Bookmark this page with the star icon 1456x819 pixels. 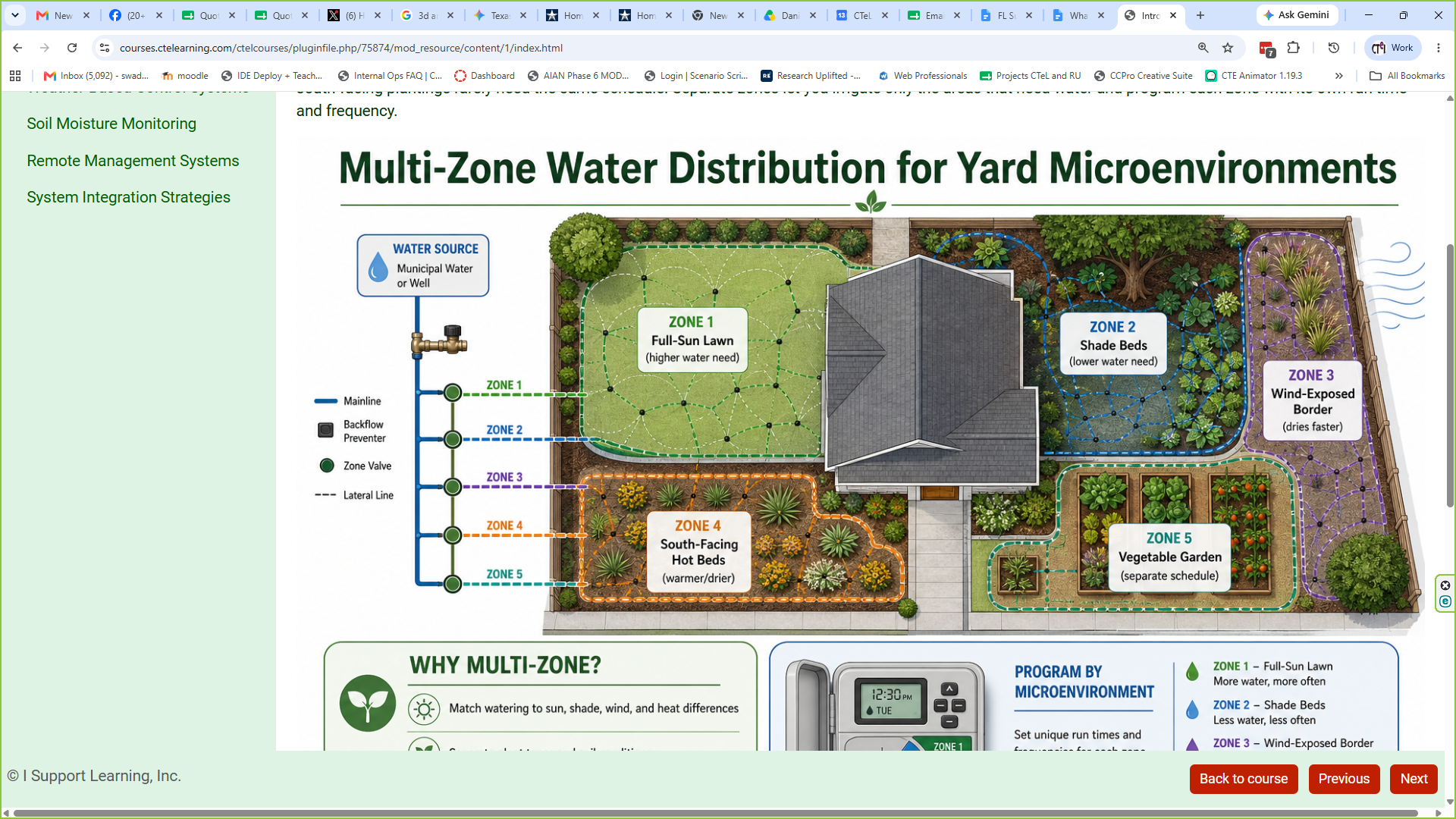coord(1228,48)
